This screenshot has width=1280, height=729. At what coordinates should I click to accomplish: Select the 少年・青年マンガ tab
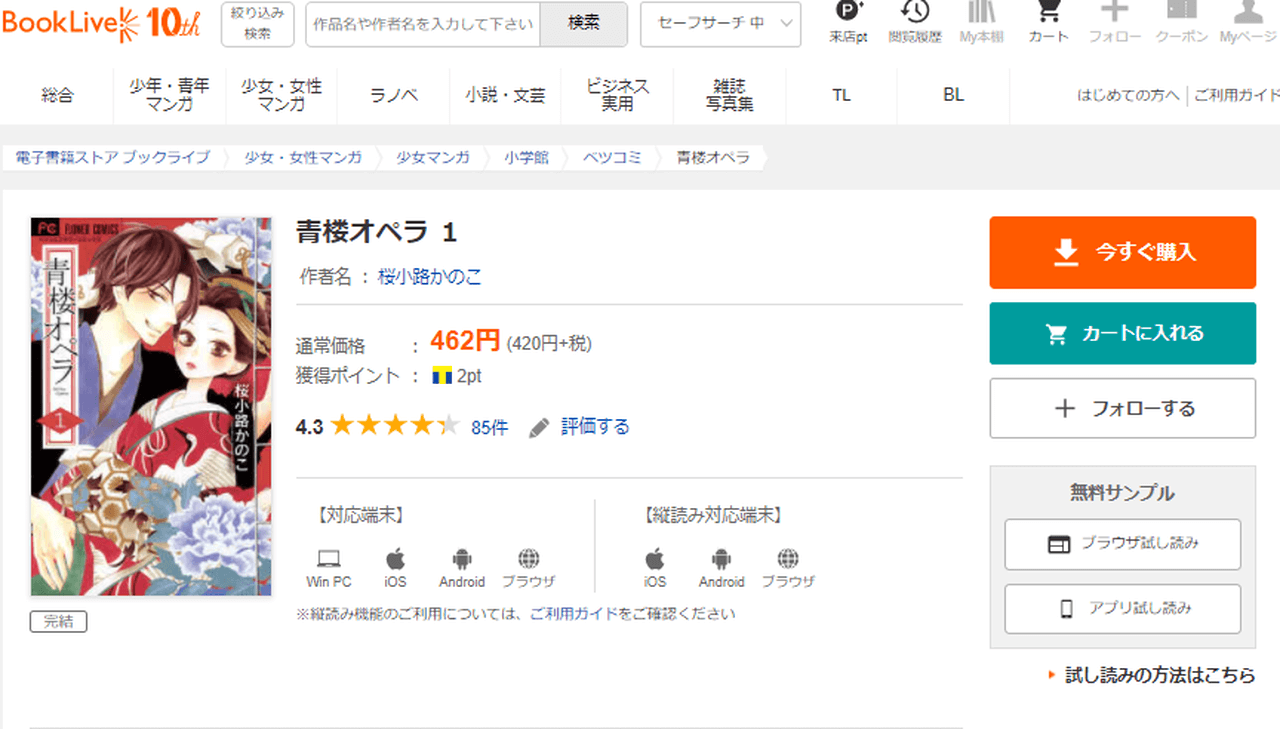tap(169, 95)
